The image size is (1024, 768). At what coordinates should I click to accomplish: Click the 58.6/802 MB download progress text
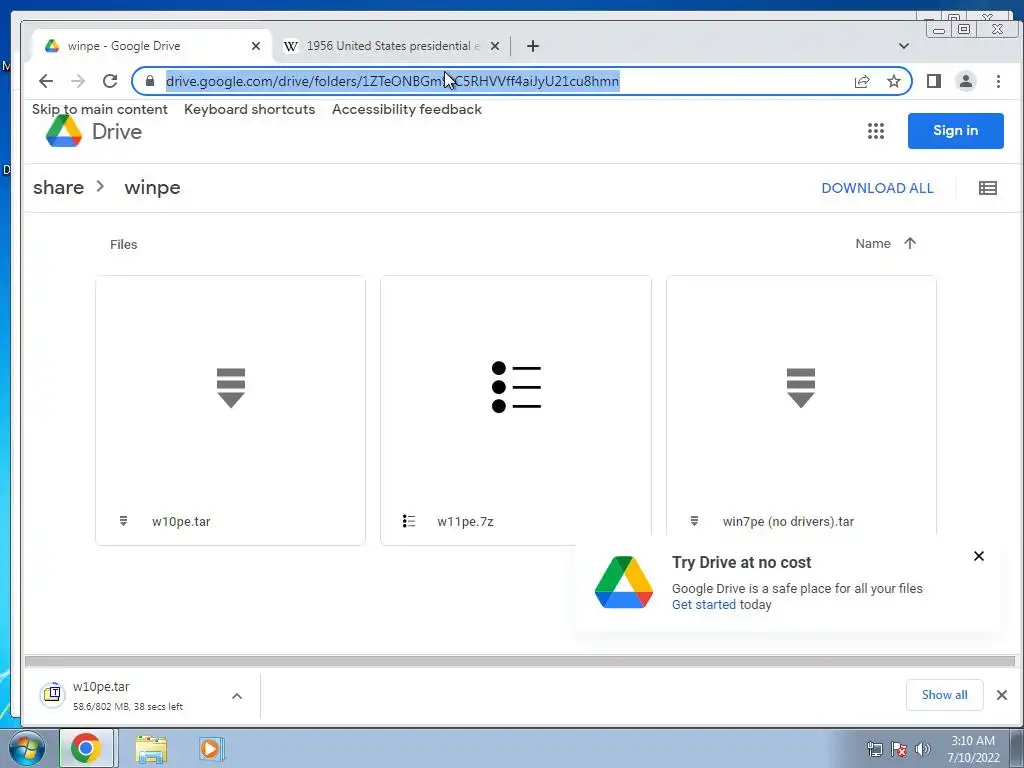[128, 707]
